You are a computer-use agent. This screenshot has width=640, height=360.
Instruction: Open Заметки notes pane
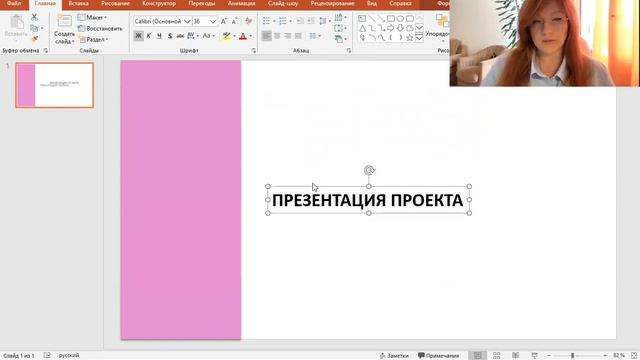tap(394, 356)
